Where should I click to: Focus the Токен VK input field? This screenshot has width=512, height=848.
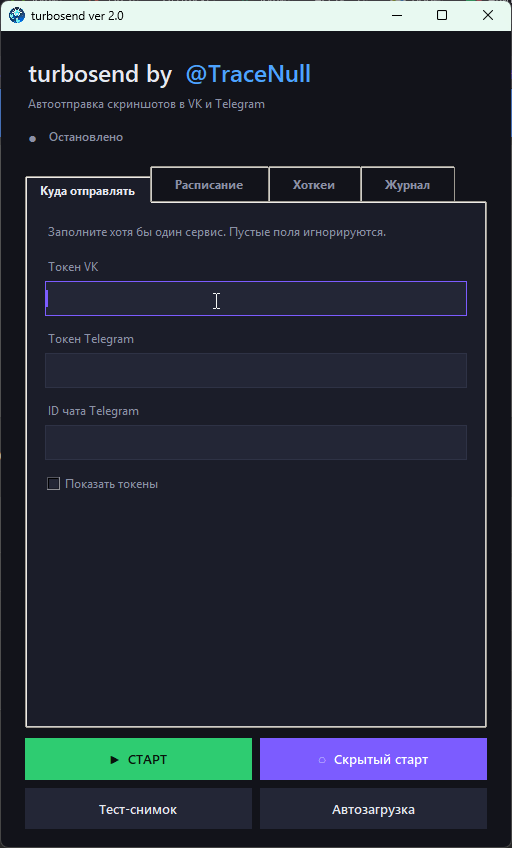point(256,299)
